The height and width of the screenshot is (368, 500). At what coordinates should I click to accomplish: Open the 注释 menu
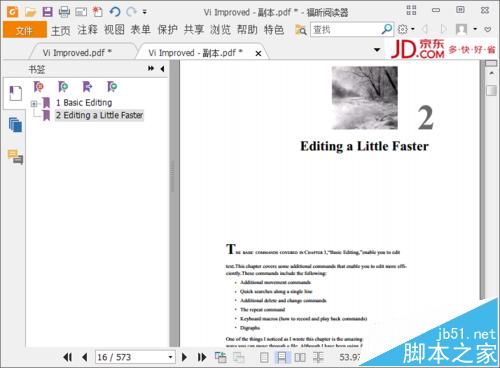click(87, 30)
